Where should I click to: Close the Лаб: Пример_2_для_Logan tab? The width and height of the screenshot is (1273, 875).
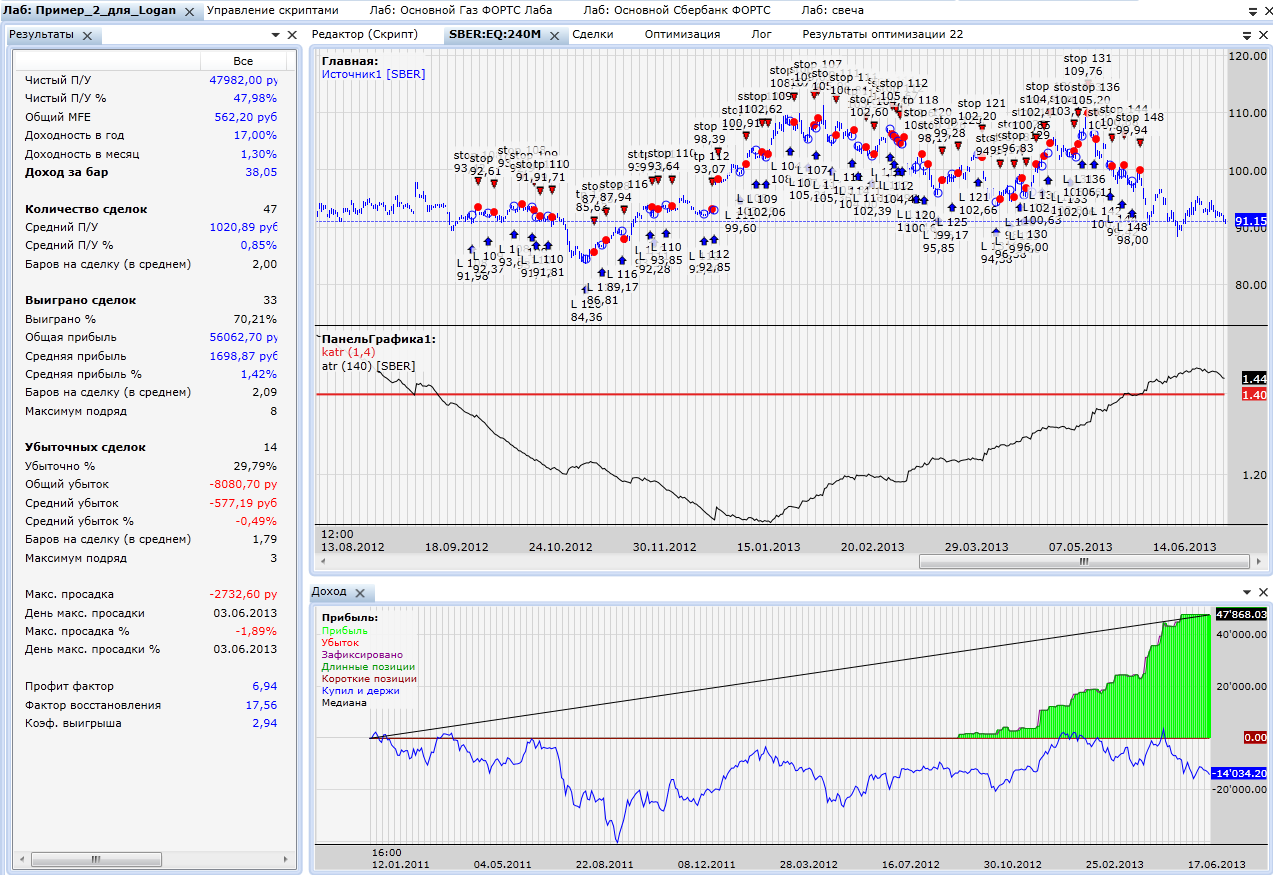[x=190, y=11]
